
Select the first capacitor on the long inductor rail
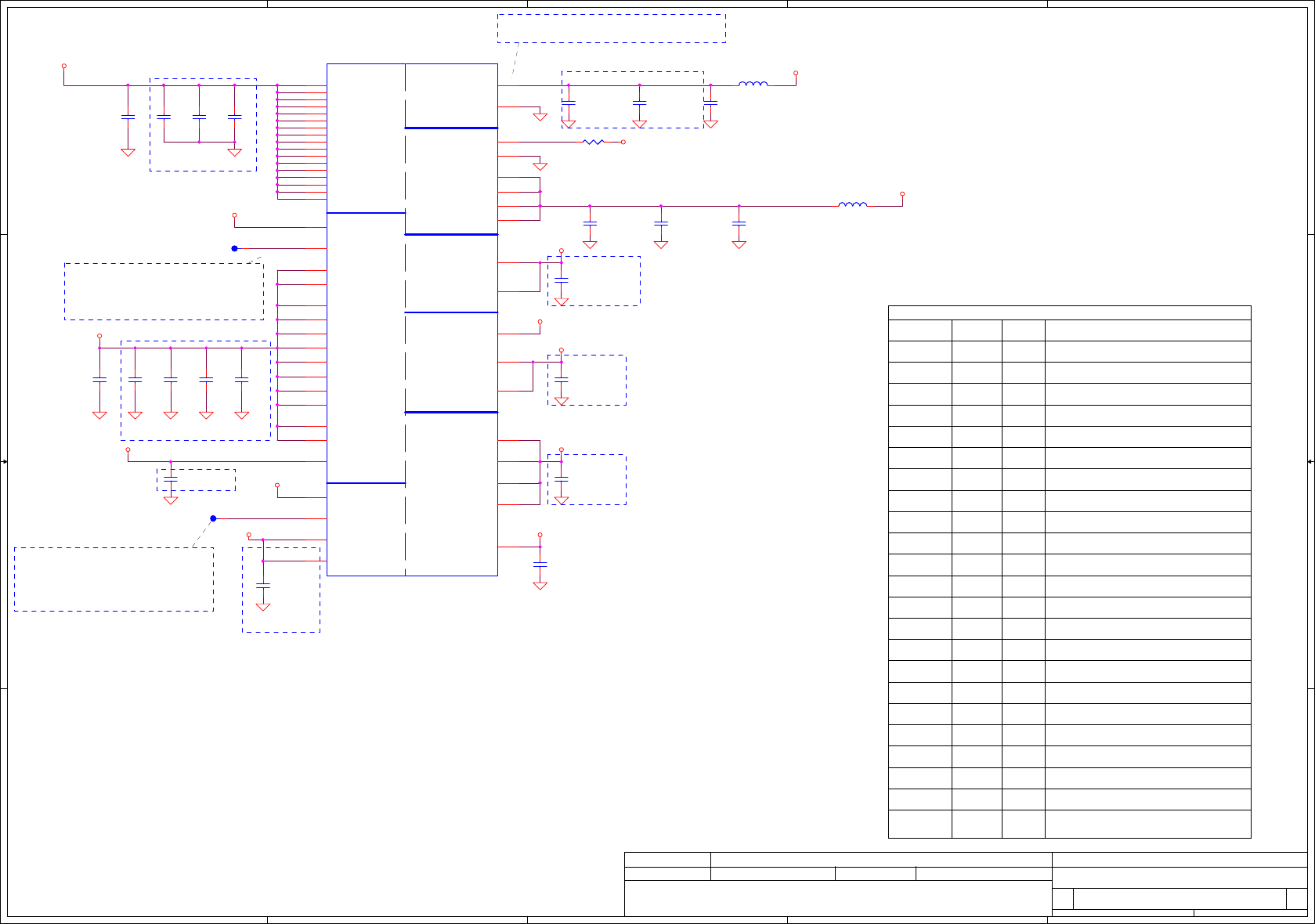590,223
